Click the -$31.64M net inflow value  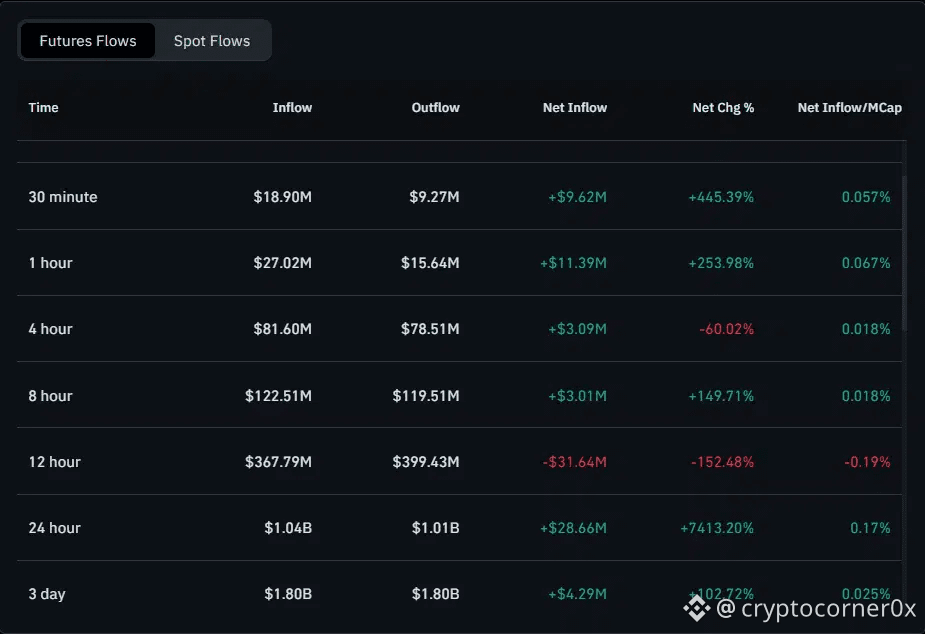point(575,462)
